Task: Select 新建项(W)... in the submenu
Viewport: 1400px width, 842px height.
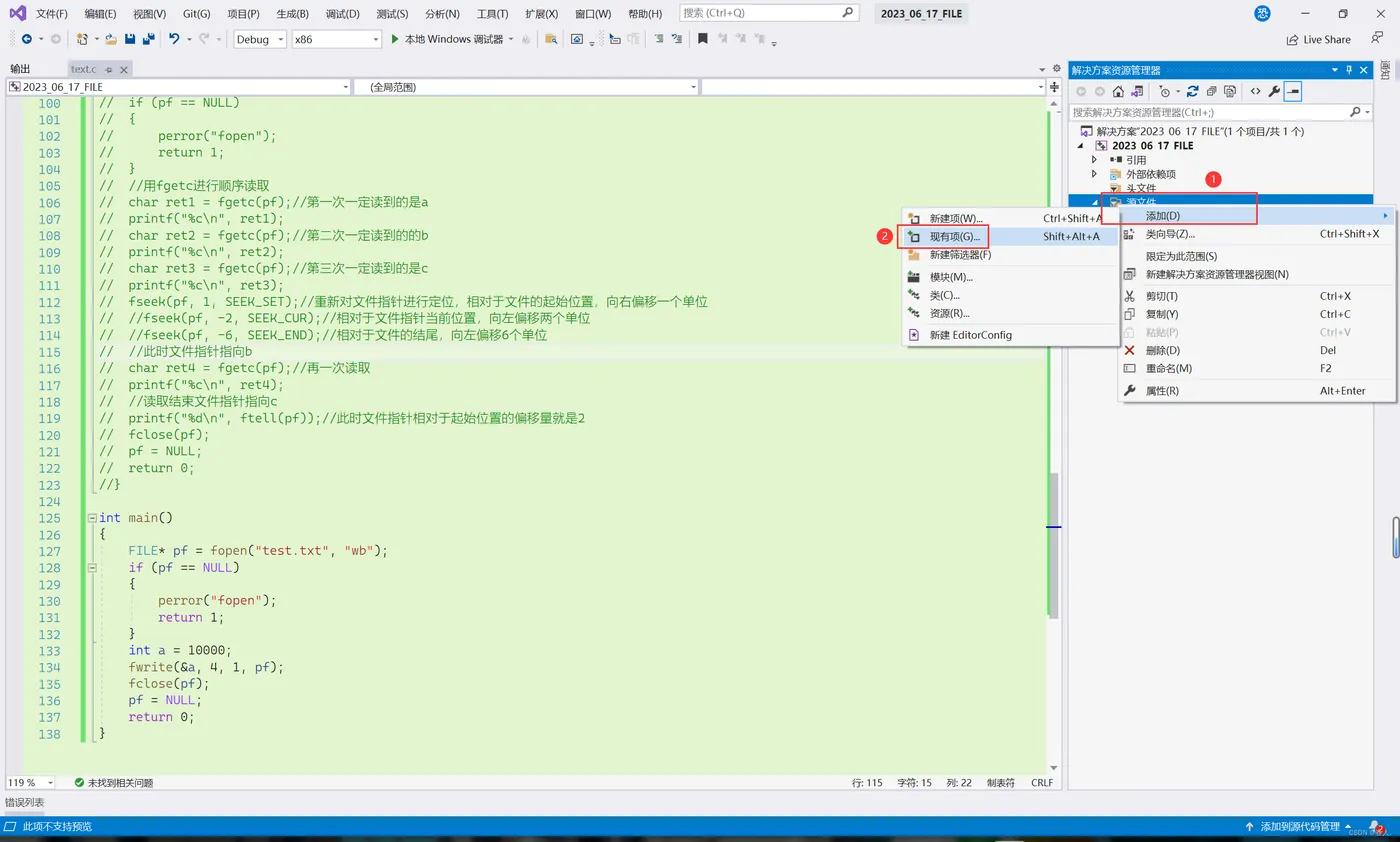Action: click(x=1009, y=218)
